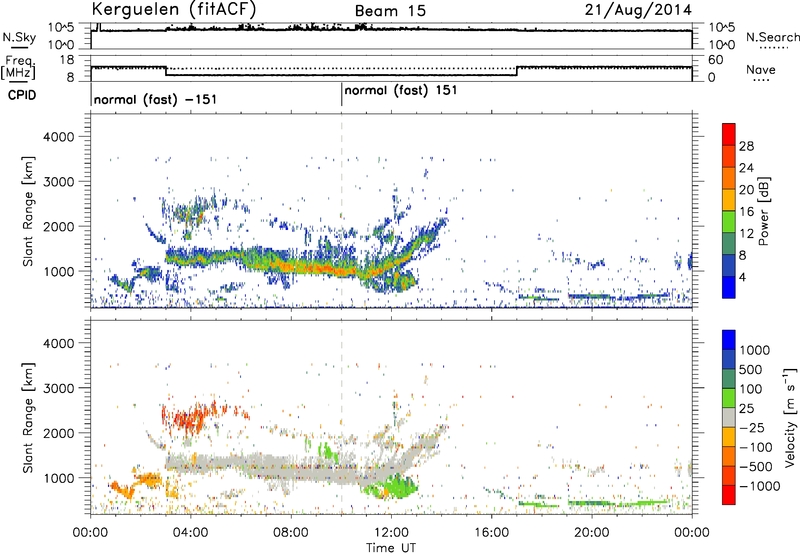Pick the light green 25-100 velocity swatch

pos(729,398)
